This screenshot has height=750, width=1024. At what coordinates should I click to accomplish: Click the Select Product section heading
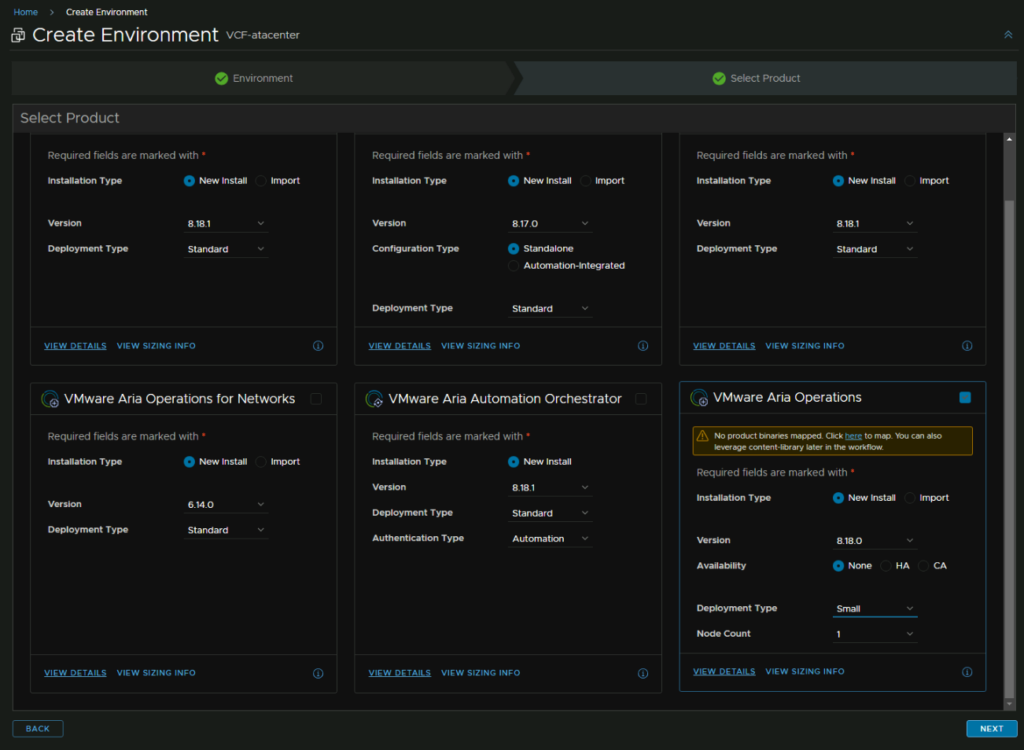click(70, 118)
